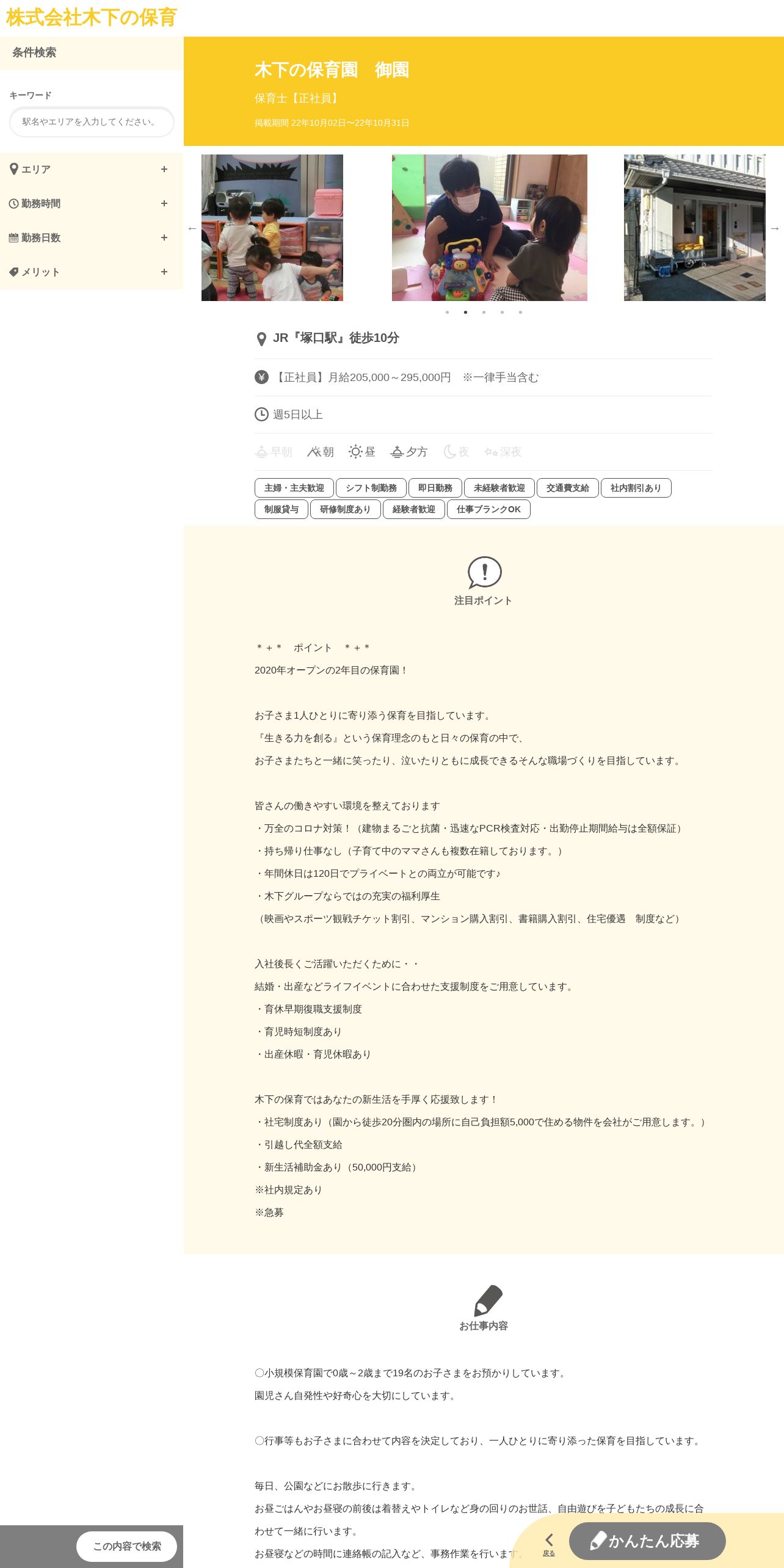
Task: Click the 注目ポイント speech bubble icon
Action: click(484, 572)
